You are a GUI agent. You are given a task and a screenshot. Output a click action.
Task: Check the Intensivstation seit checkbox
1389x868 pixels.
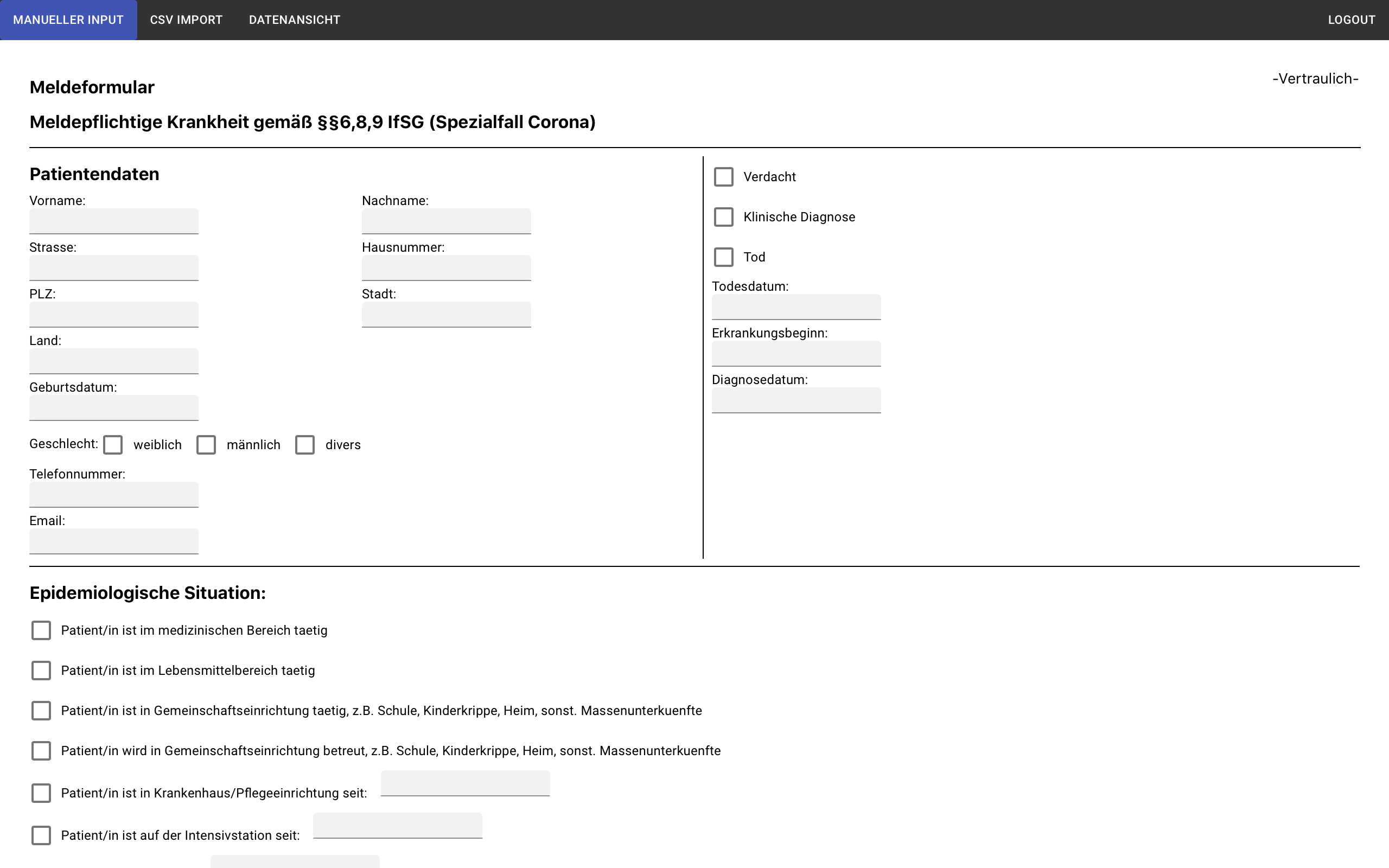pos(41,835)
